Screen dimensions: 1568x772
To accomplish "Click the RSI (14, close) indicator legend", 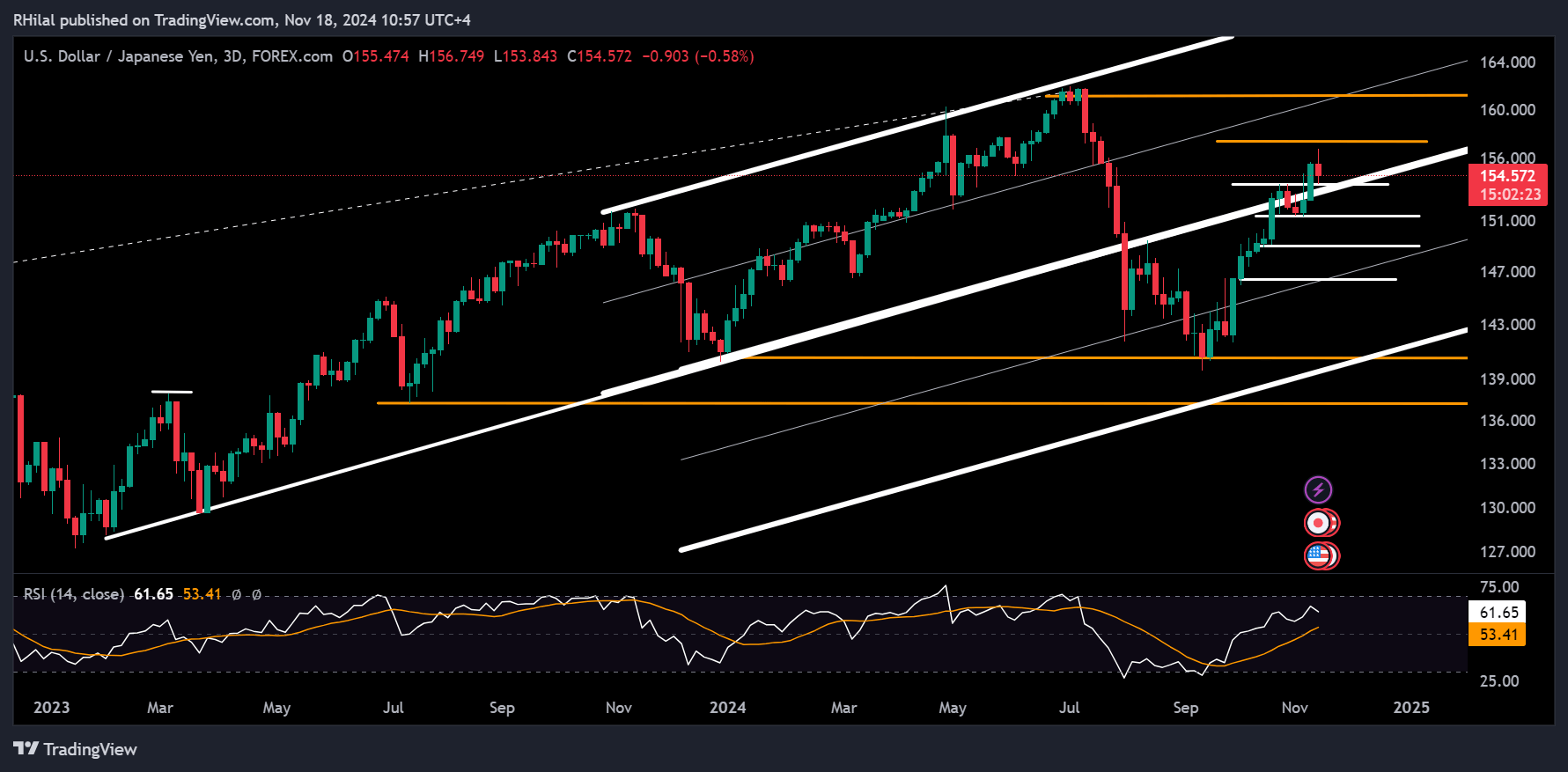I will point(74,594).
